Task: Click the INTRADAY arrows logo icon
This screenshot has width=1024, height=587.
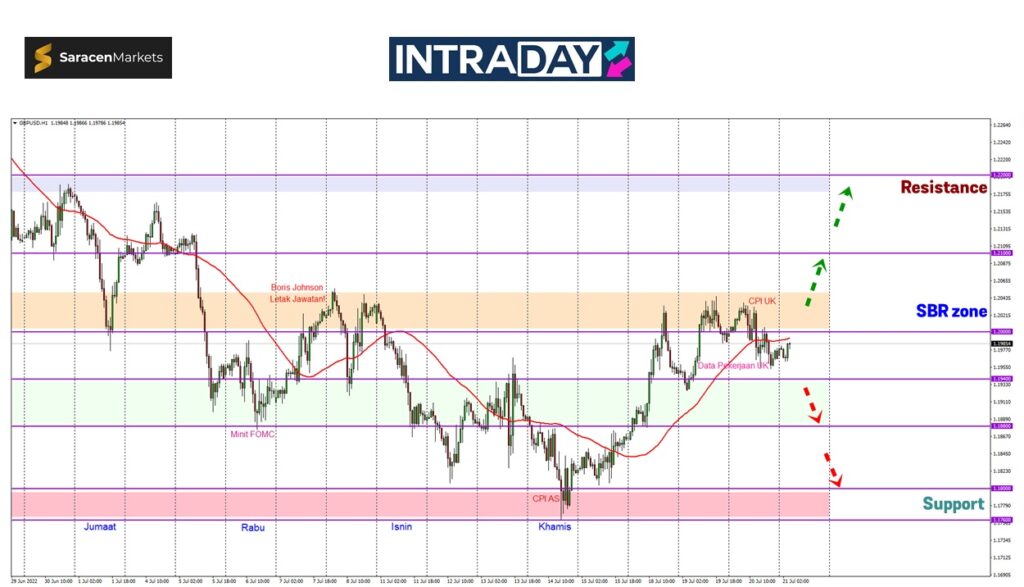Action: [x=617, y=59]
